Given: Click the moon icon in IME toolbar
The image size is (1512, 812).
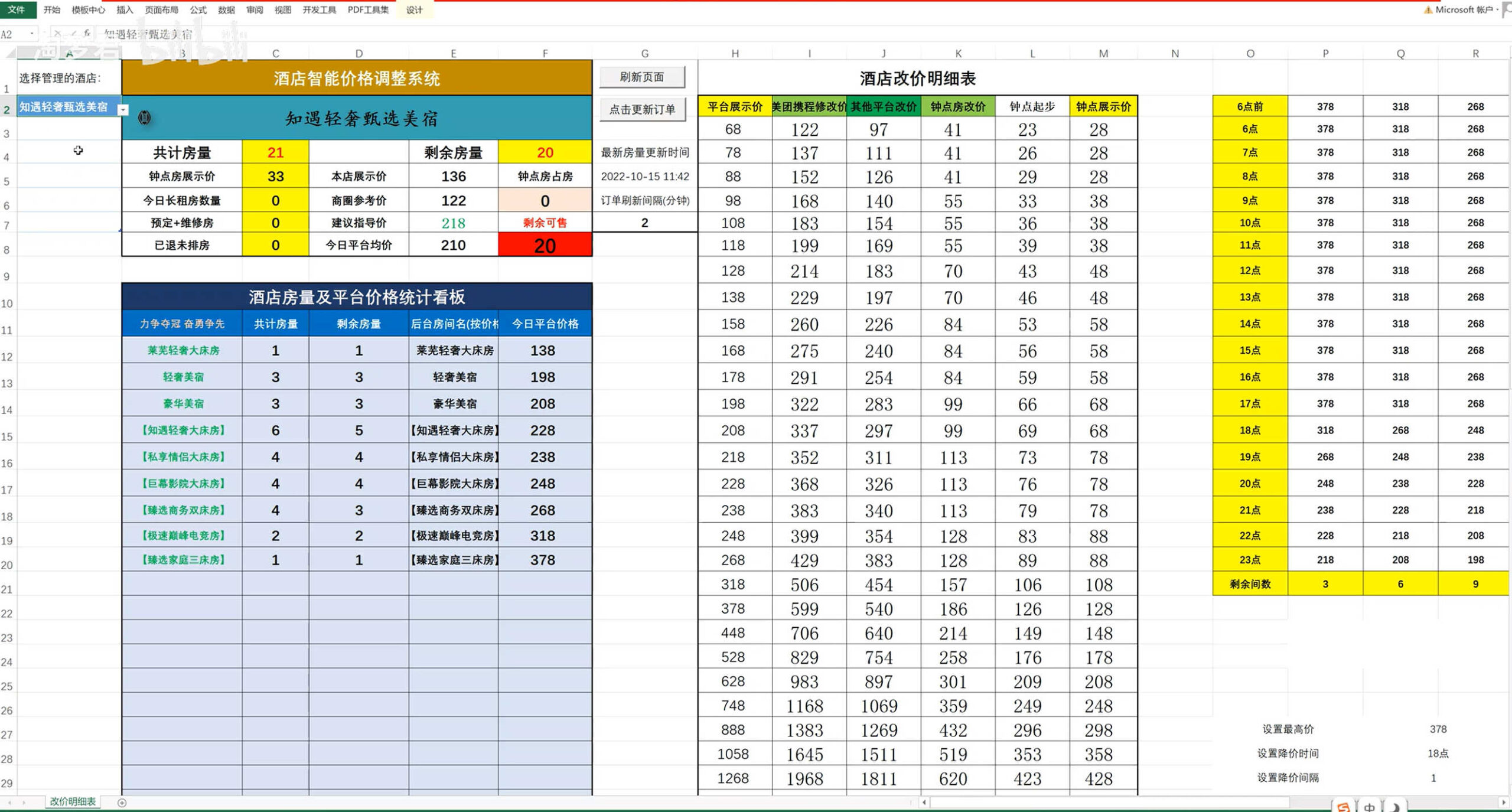Looking at the screenshot, I should coord(1394,807).
